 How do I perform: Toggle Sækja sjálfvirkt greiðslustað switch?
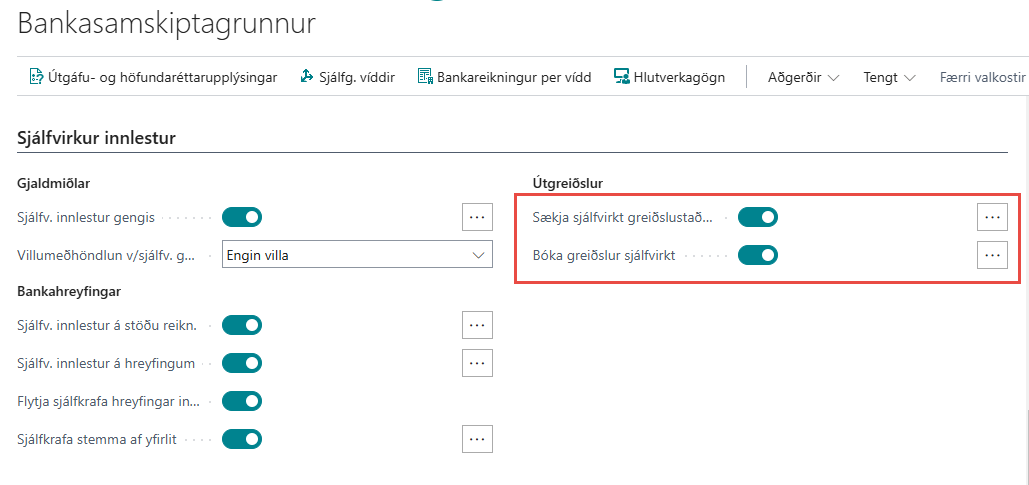(757, 217)
